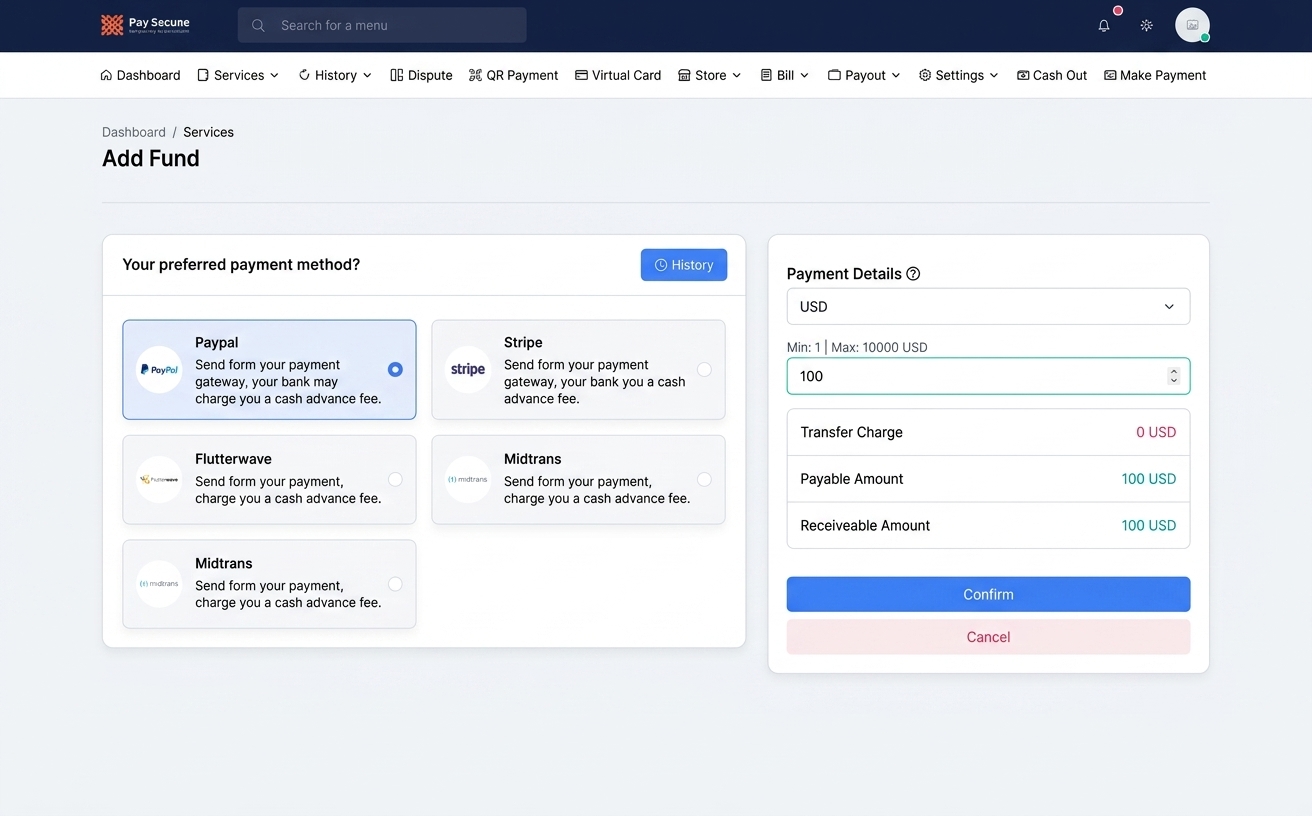
Task: Click the QR Payment icon
Action: click(x=475, y=75)
